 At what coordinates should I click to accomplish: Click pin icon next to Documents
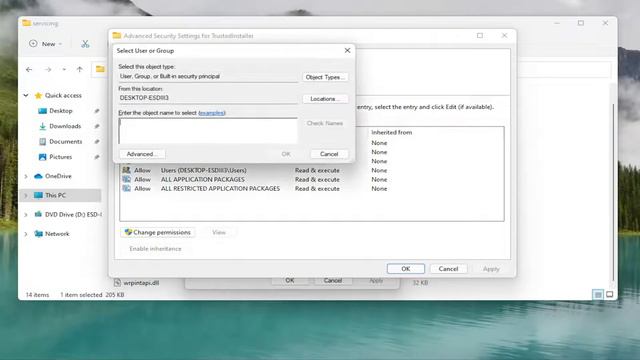[x=97, y=142]
